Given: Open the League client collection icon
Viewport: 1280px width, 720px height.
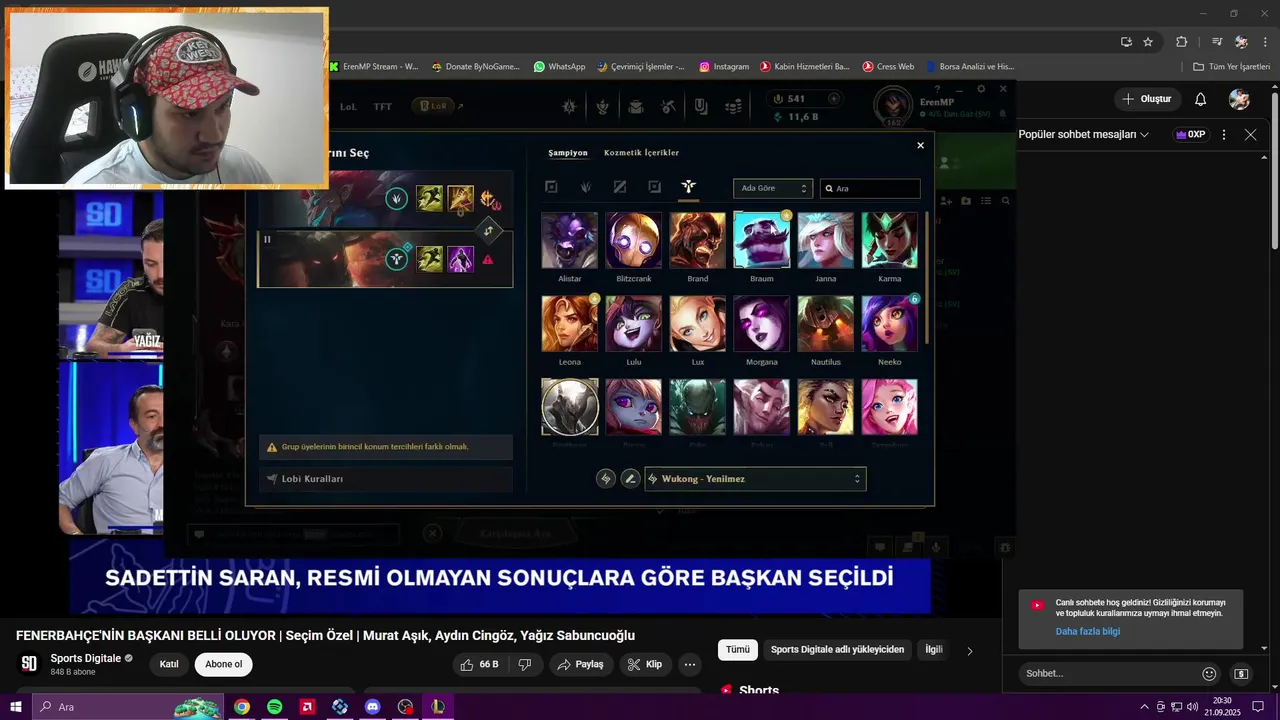Looking at the screenshot, I should point(636,106).
